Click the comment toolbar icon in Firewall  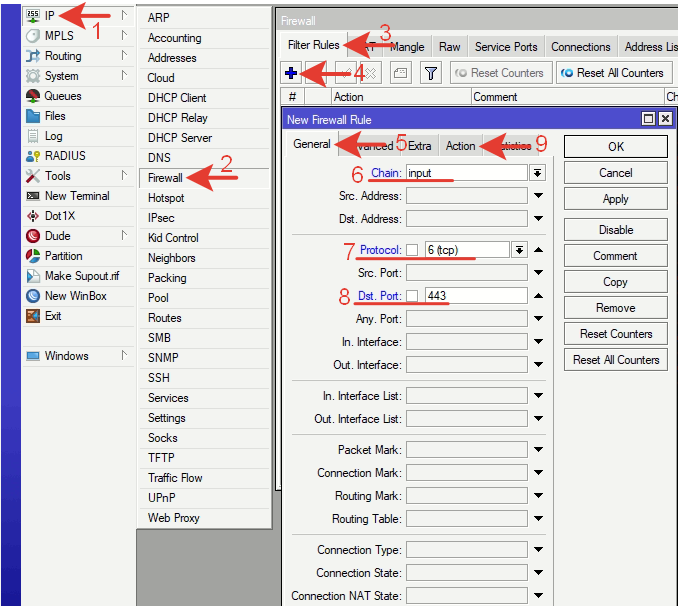coord(400,73)
